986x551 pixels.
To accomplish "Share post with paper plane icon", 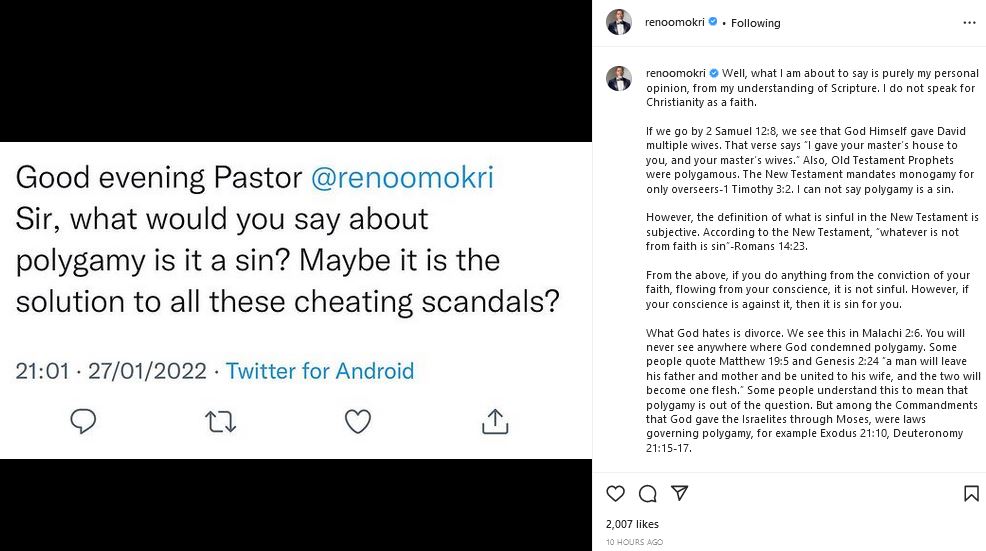I will click(x=679, y=493).
